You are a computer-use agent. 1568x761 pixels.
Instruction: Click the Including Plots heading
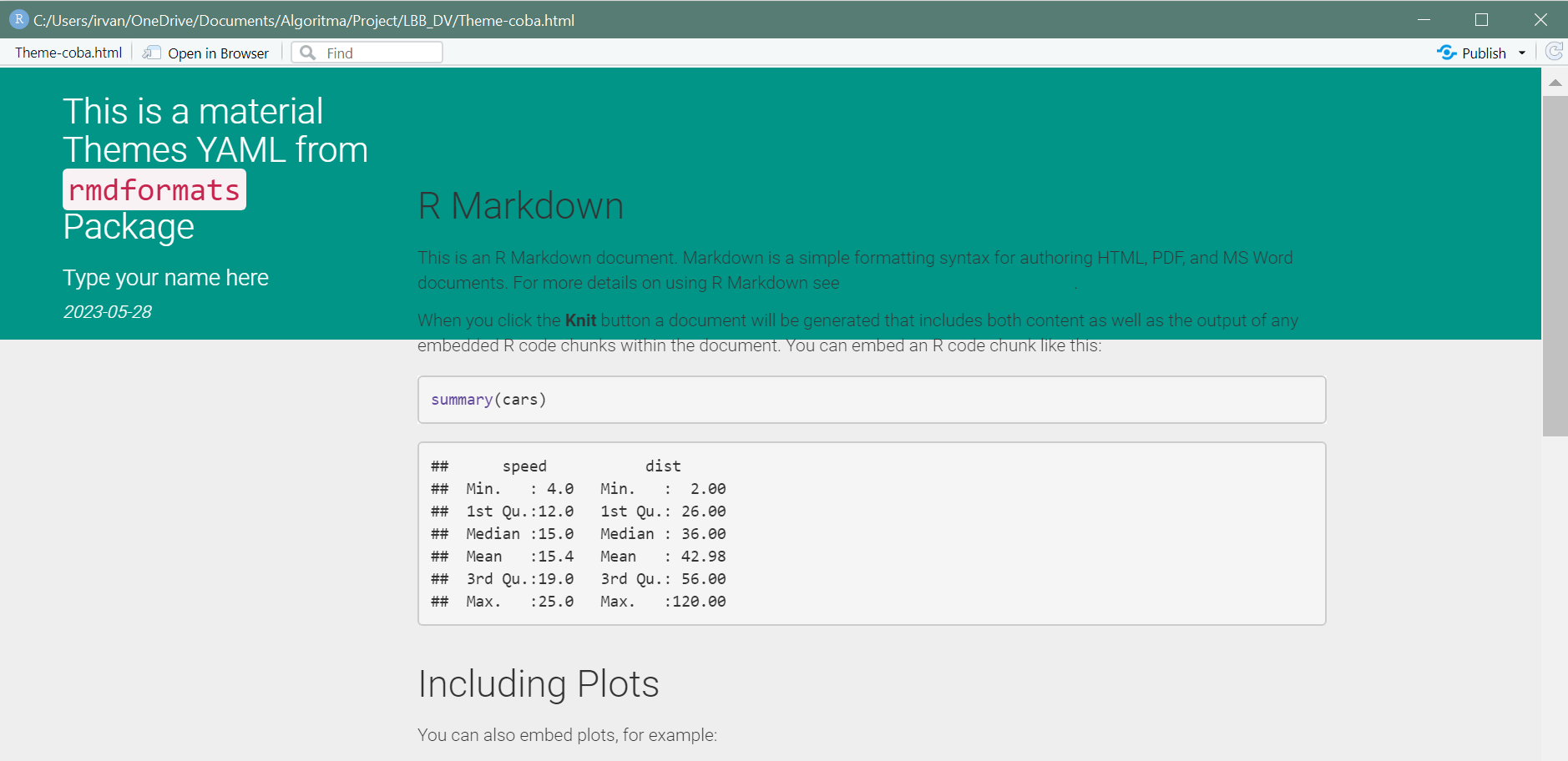coord(538,684)
